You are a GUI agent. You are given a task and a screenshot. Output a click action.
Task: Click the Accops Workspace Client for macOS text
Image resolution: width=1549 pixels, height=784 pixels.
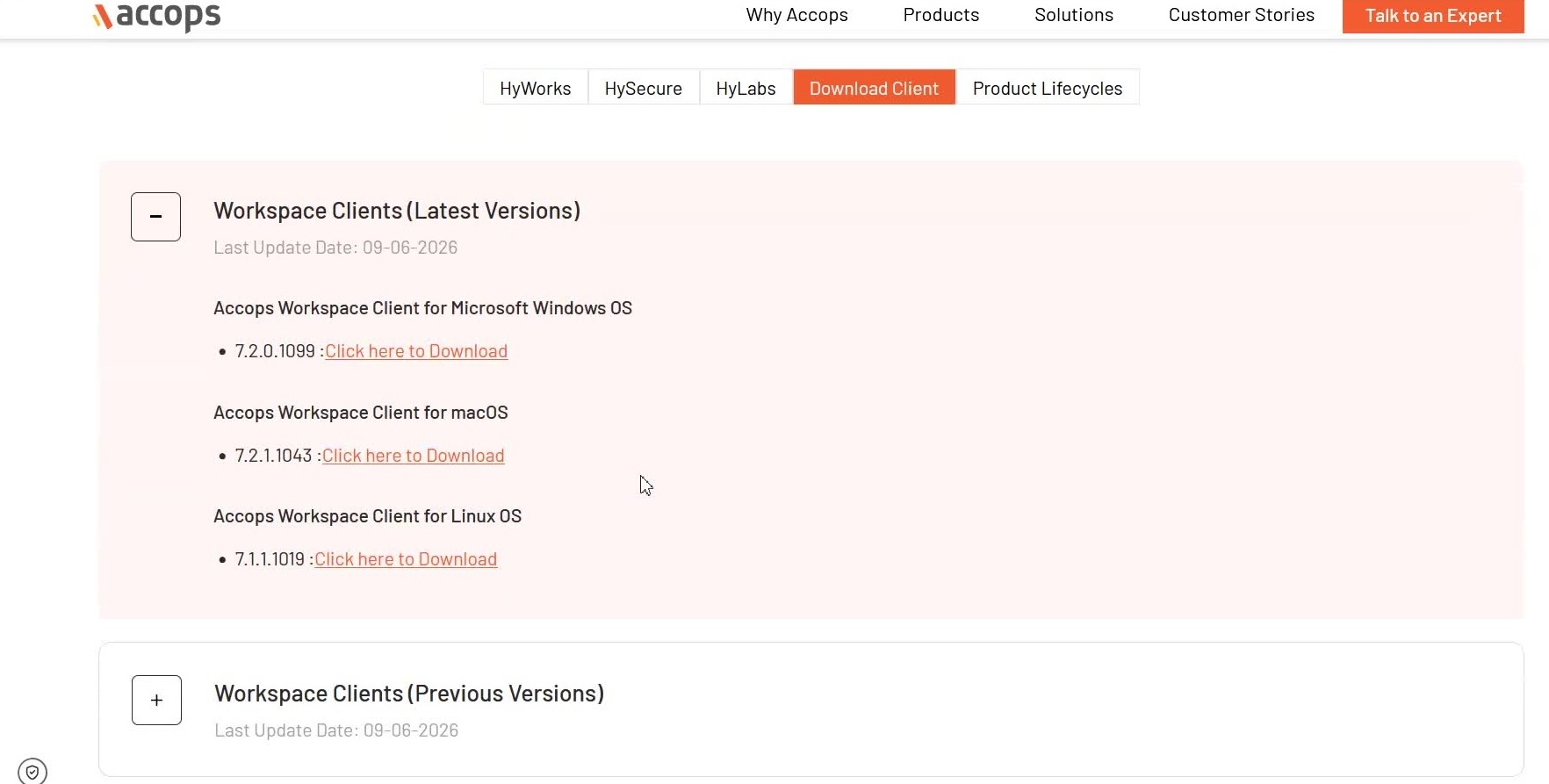[361, 413]
